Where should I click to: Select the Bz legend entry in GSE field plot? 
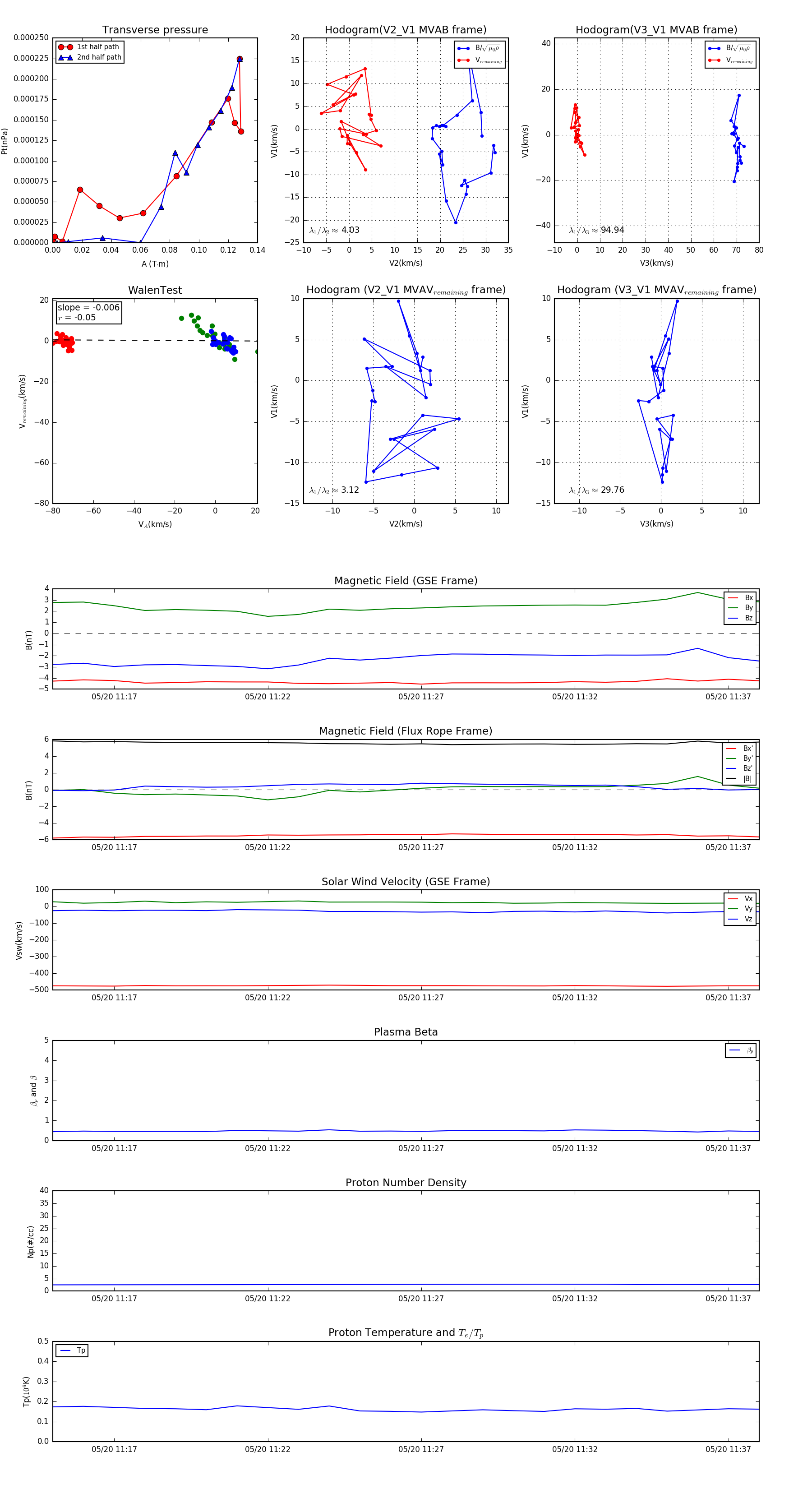pyautogui.click(x=740, y=618)
